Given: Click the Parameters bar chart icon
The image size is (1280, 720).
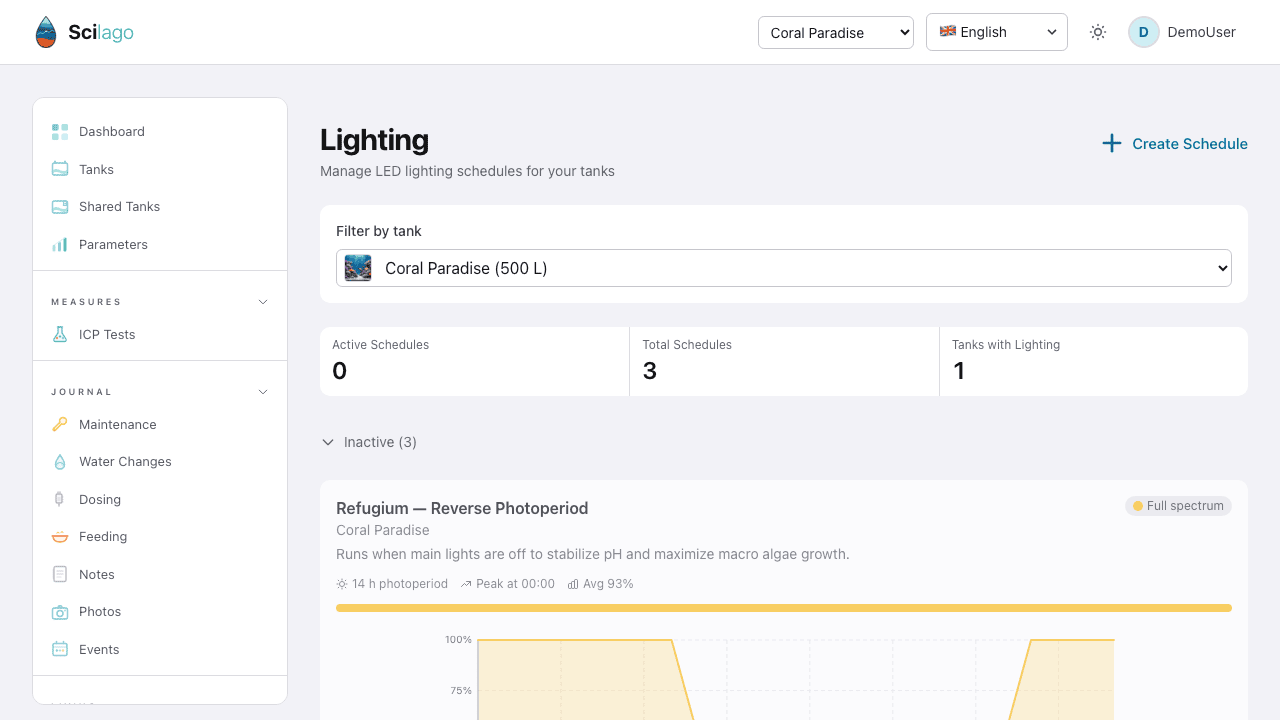Looking at the screenshot, I should click(60, 244).
